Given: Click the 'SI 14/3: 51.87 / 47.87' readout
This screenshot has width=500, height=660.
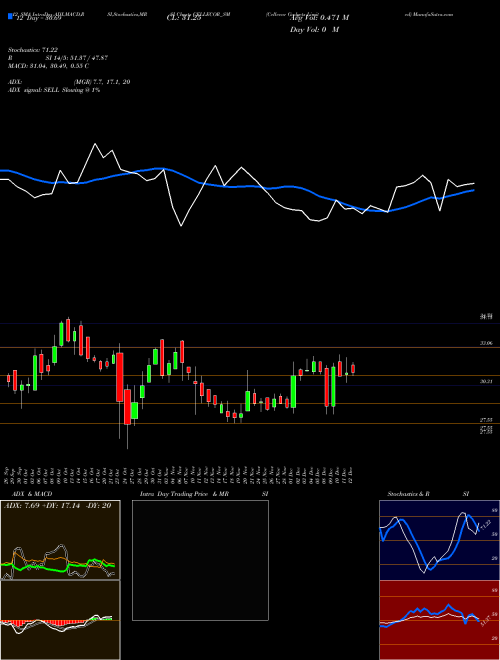Looking at the screenshot, I should 77,58.
